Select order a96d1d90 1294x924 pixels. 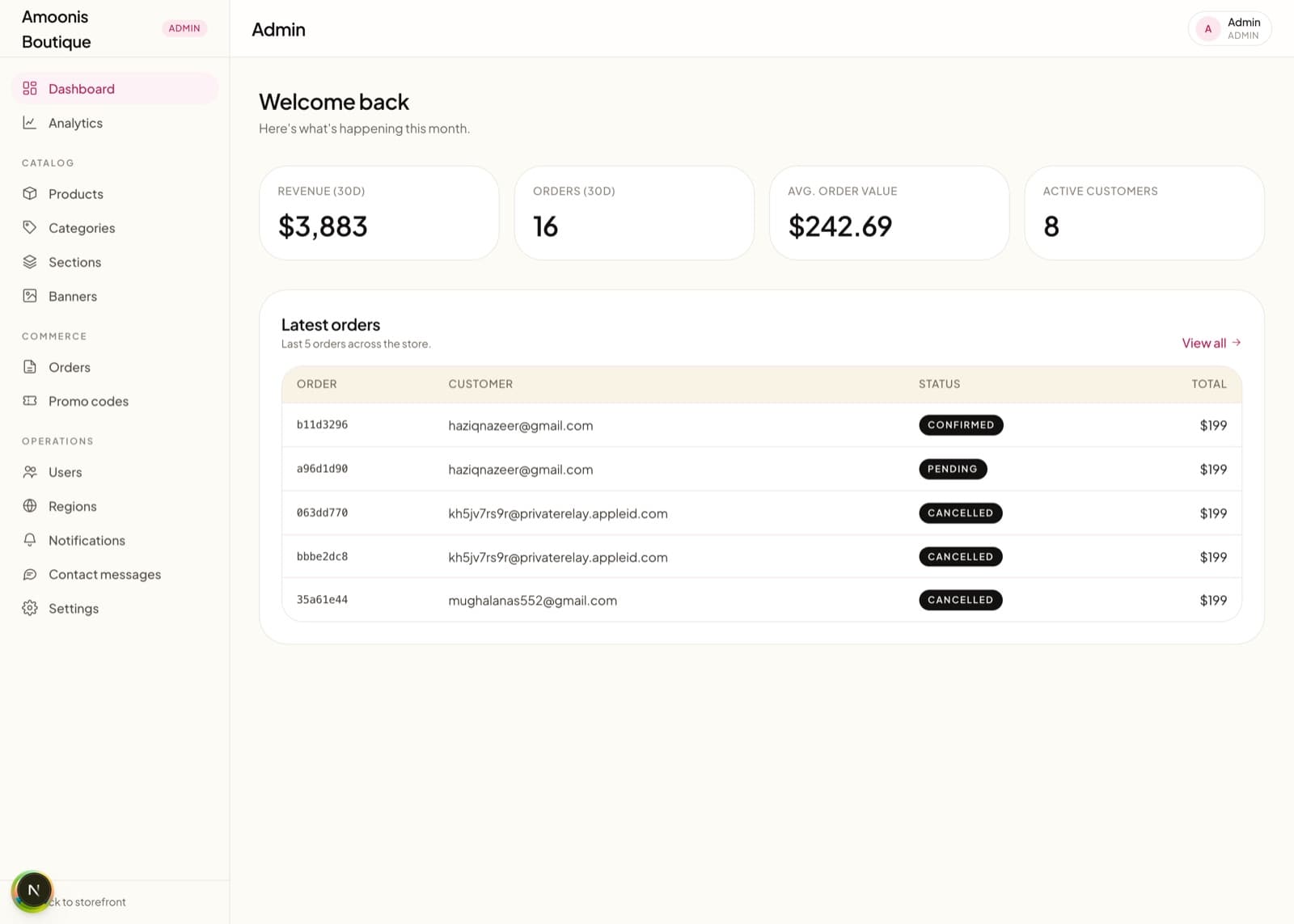pyautogui.click(x=322, y=469)
